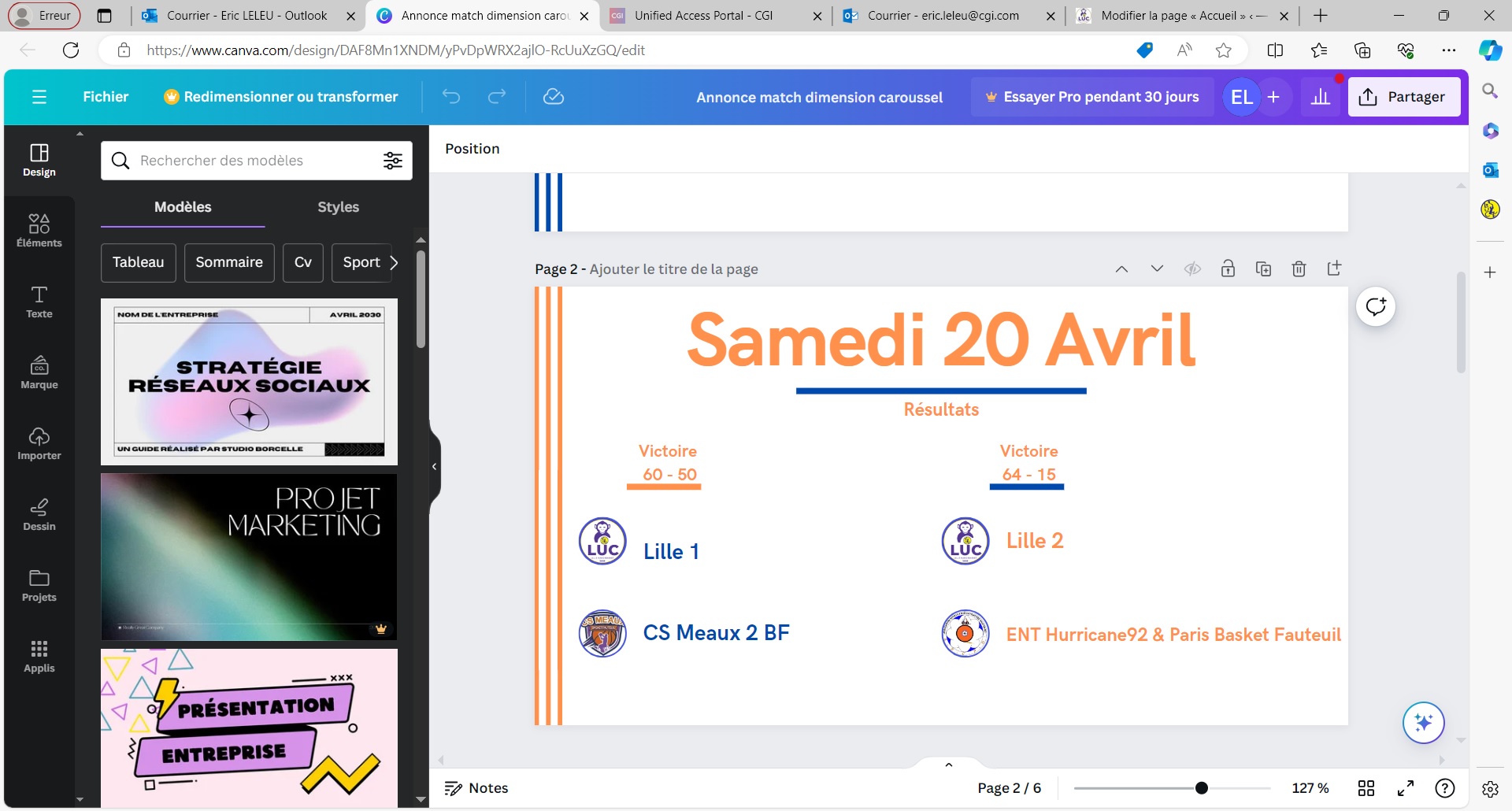
Task: Add a comment with the bubble button
Action: (x=1376, y=307)
